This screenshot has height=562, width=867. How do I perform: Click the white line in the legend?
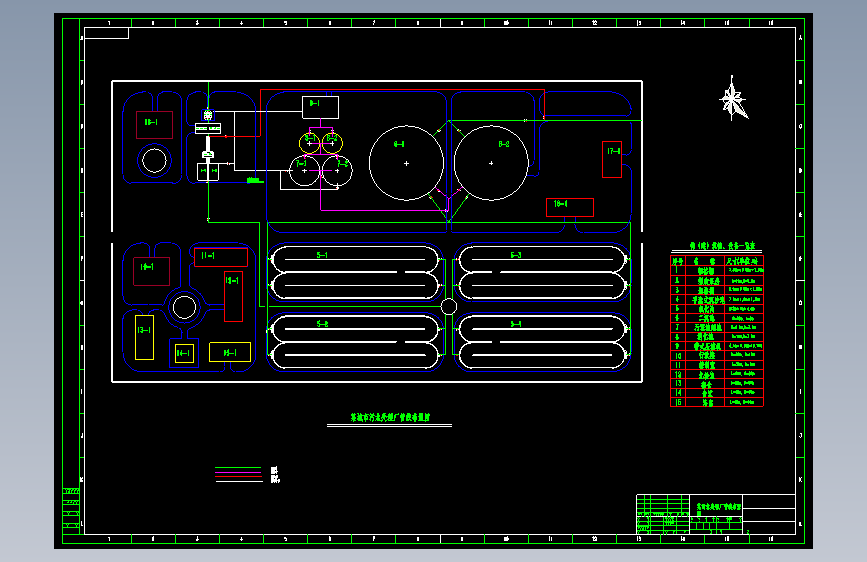[239, 481]
